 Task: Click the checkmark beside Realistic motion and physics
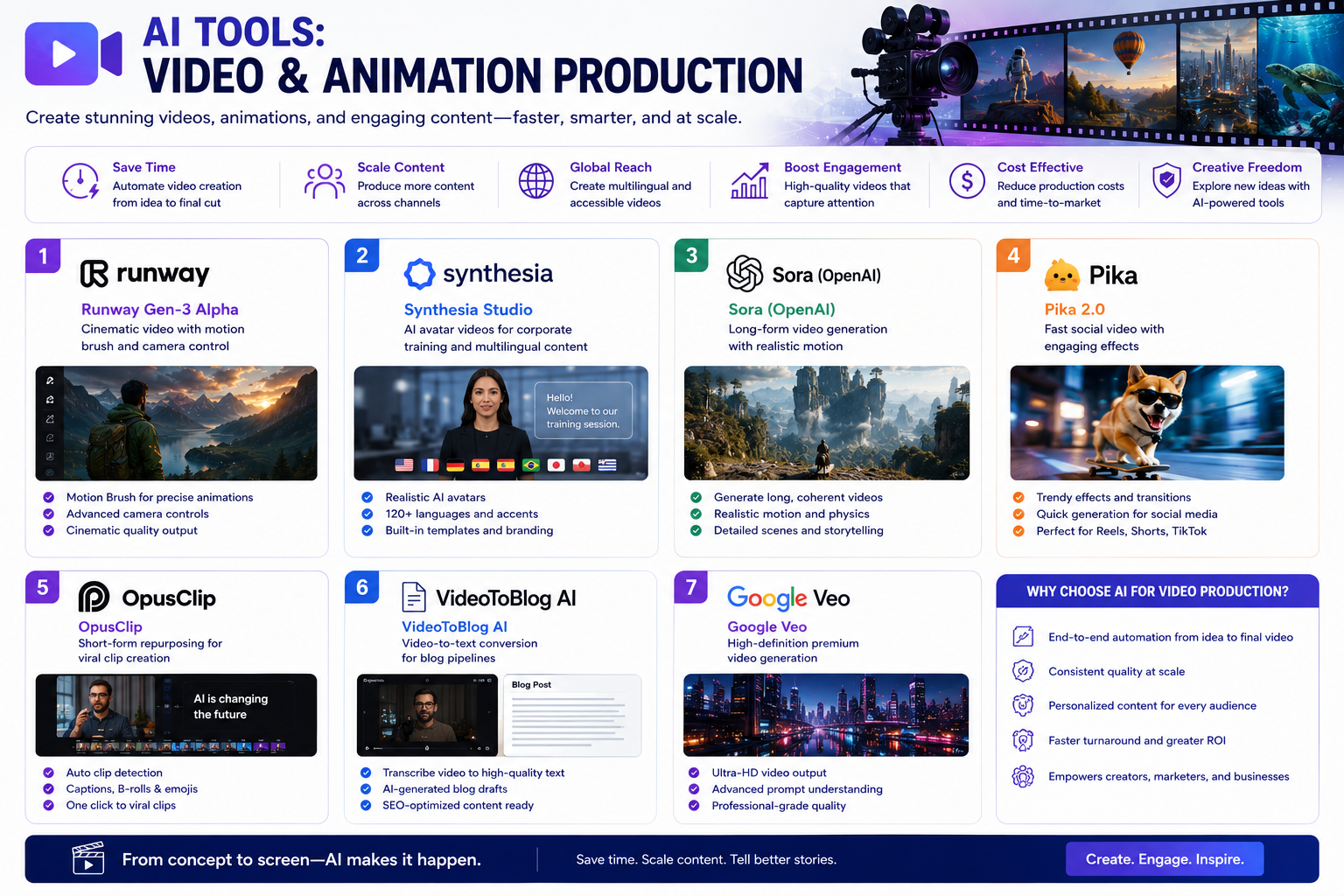[x=696, y=514]
